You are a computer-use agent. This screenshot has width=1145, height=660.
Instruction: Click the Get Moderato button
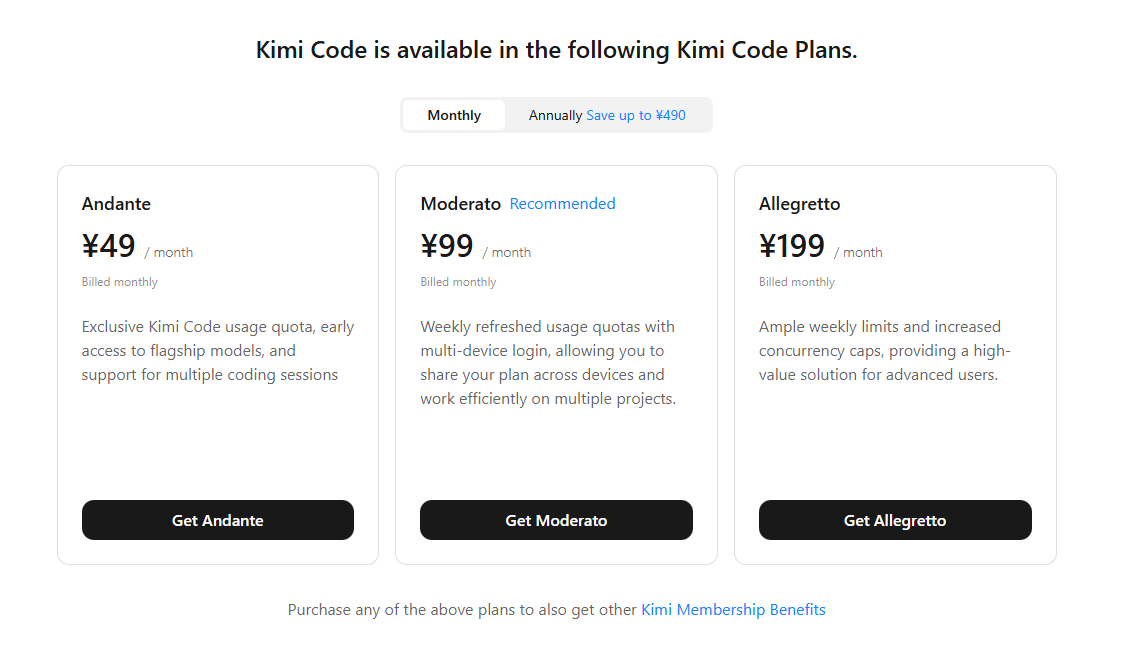point(556,520)
